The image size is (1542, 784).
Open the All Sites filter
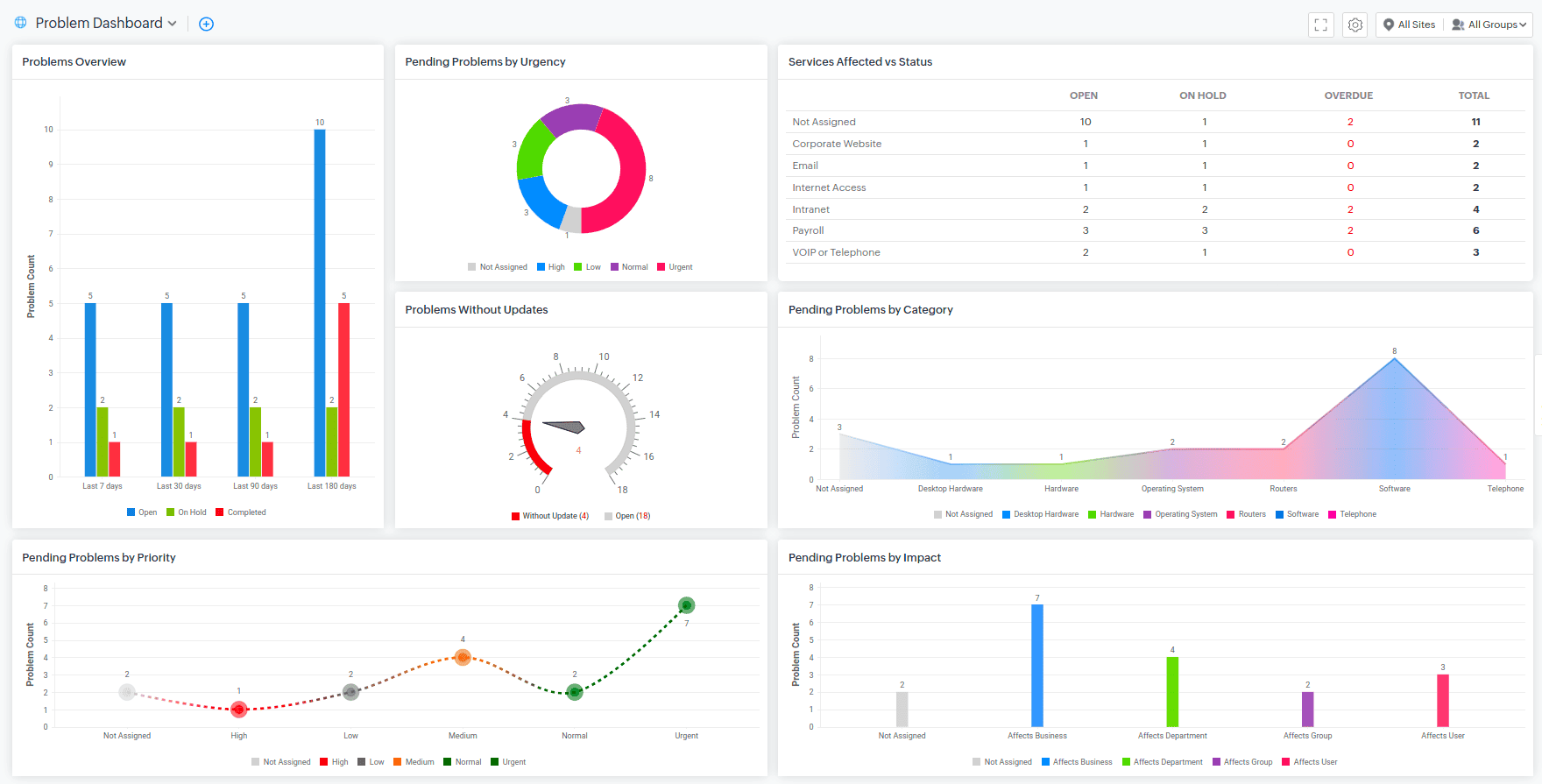pos(1409,25)
